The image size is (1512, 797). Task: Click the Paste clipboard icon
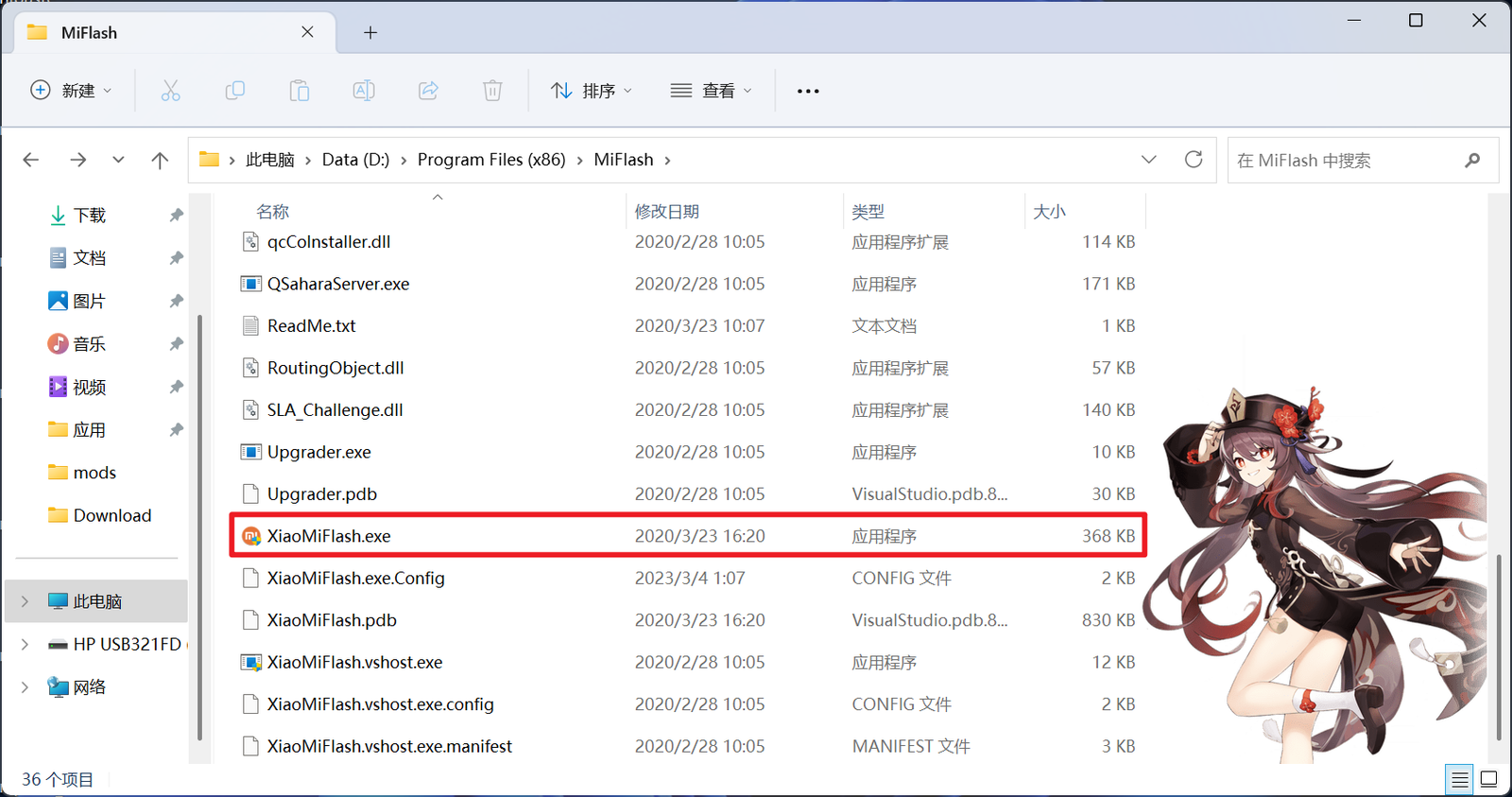tap(300, 91)
